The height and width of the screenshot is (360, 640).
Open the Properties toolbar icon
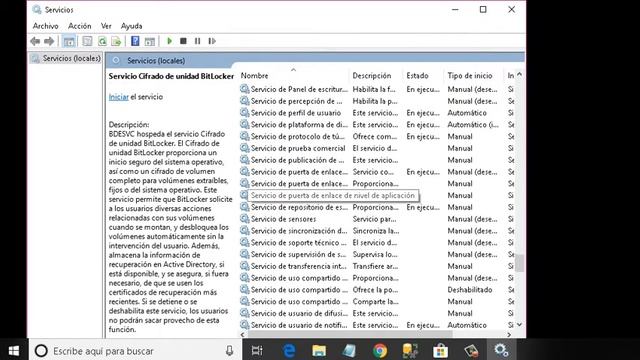(x=87, y=41)
